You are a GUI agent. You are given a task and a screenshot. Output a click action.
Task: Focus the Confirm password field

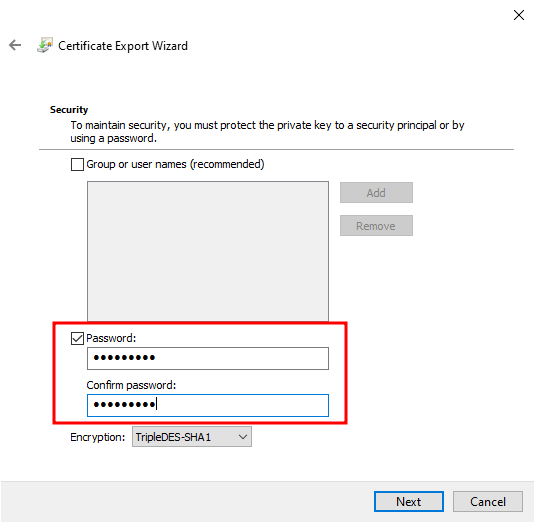[x=208, y=405]
